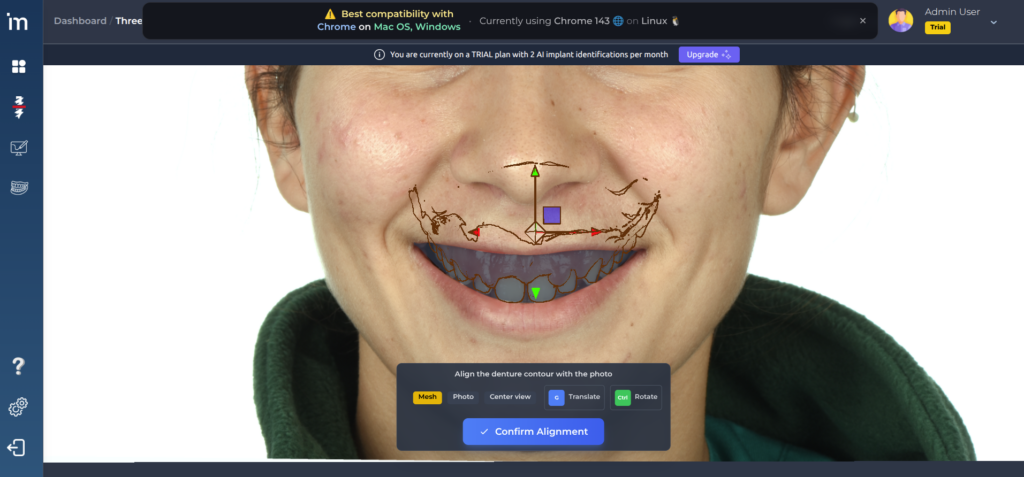
Task: Select the Translate transform mode
Action: pyautogui.click(x=574, y=397)
